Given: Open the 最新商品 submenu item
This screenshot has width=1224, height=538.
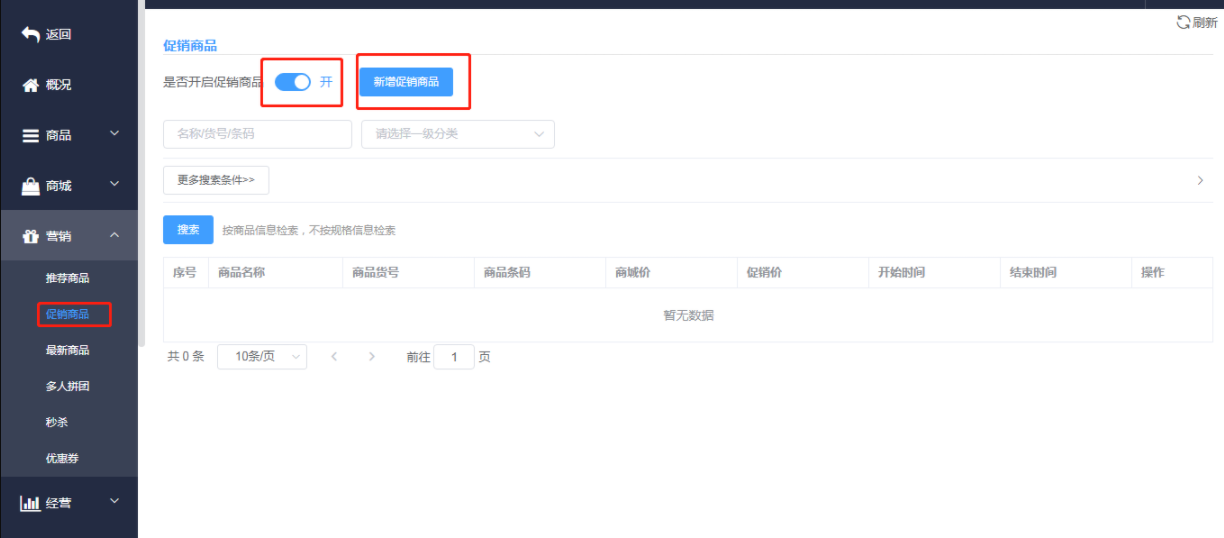Looking at the screenshot, I should (68, 350).
